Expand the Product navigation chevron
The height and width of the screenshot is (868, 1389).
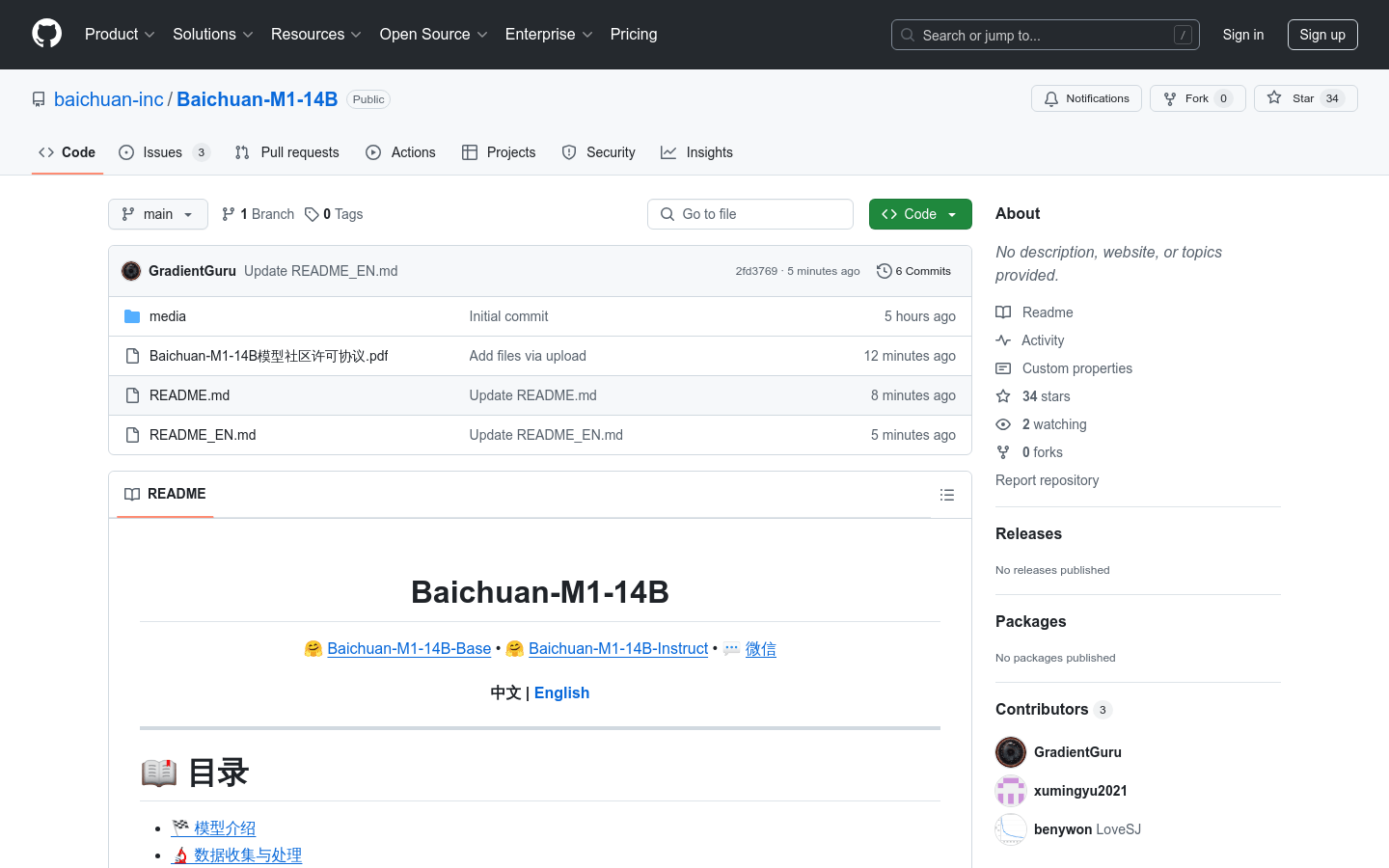[x=150, y=35]
